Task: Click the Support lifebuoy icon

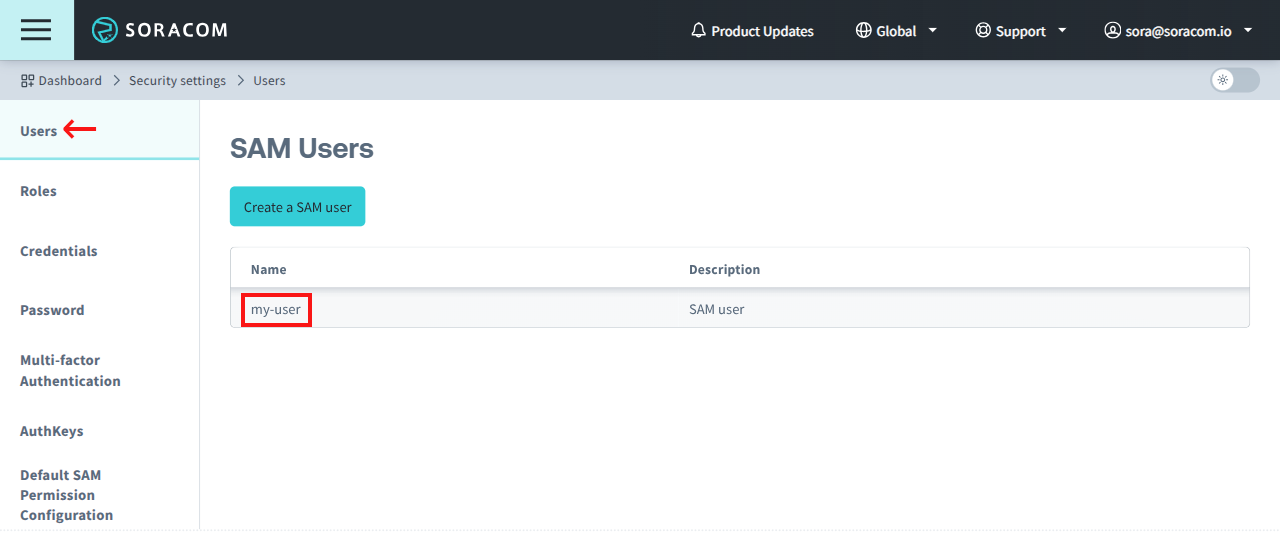Action: [983, 31]
